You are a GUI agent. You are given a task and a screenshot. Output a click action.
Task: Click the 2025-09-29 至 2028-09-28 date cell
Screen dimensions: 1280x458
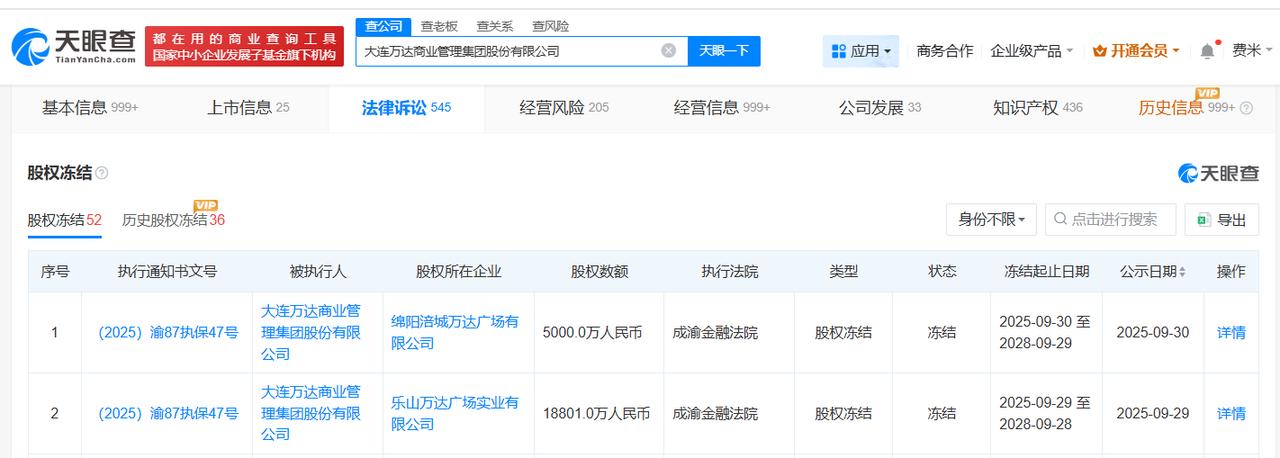(x=1045, y=413)
